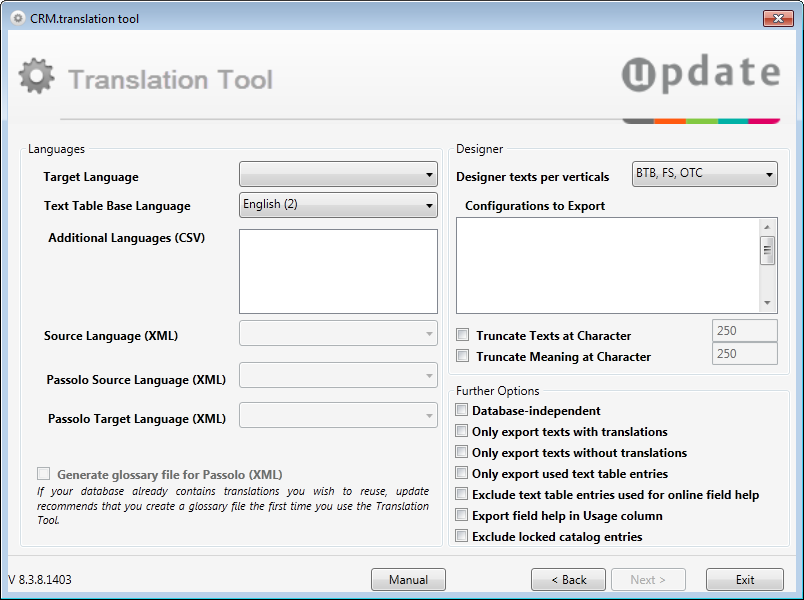
Task: Click the Manual button
Action: [408, 579]
